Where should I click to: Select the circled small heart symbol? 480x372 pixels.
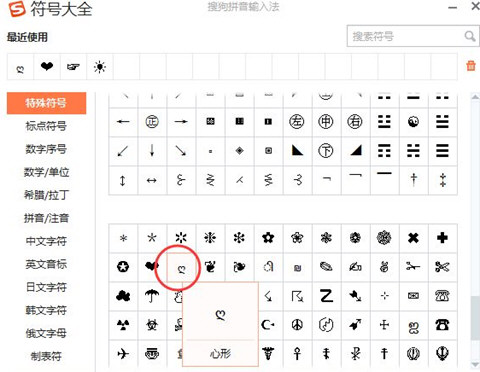181,268
